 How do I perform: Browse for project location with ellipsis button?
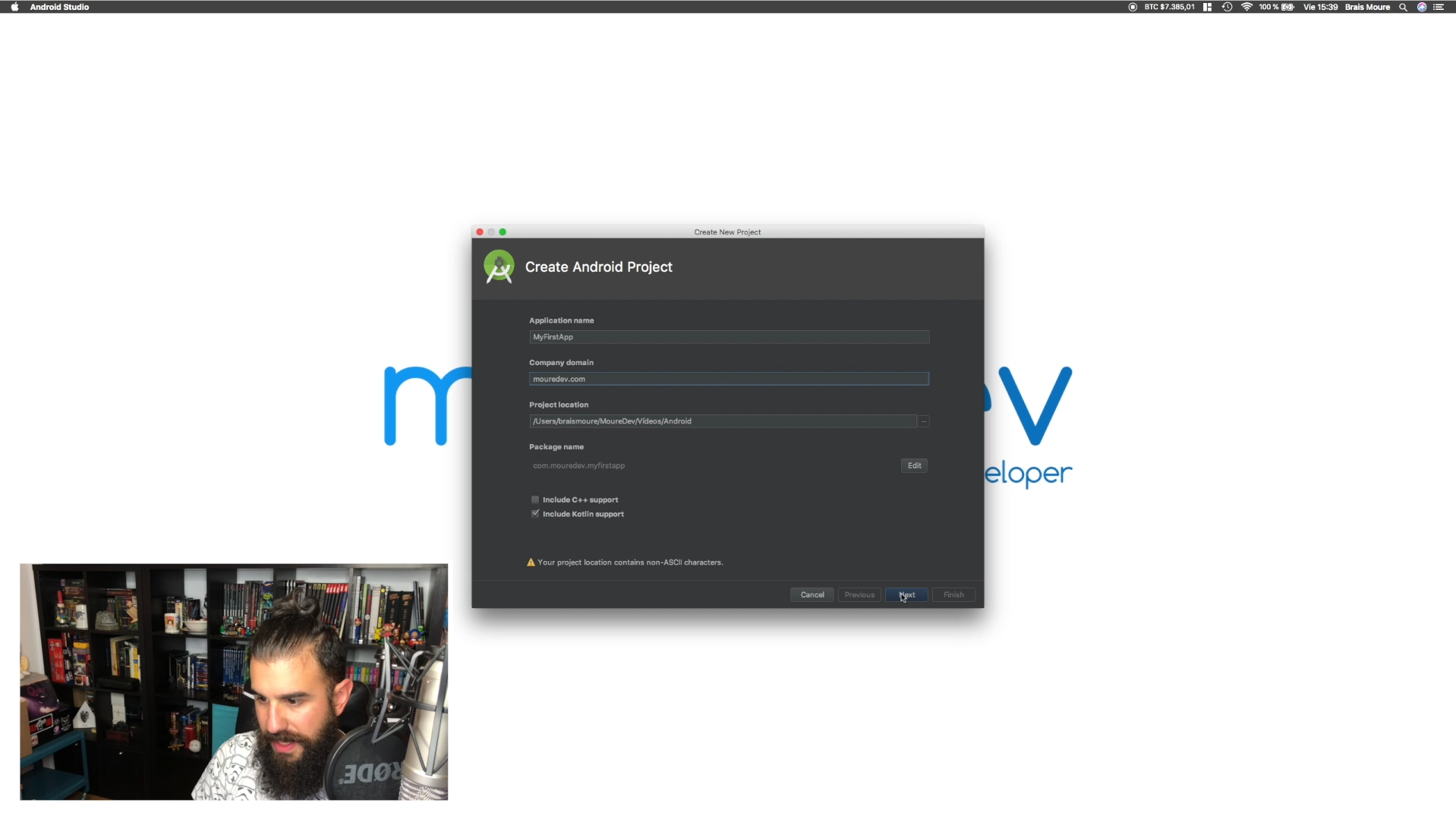pyautogui.click(x=924, y=421)
